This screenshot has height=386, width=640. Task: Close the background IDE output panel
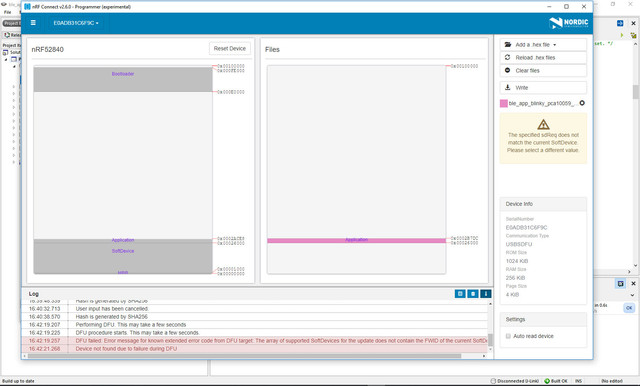click(633, 283)
